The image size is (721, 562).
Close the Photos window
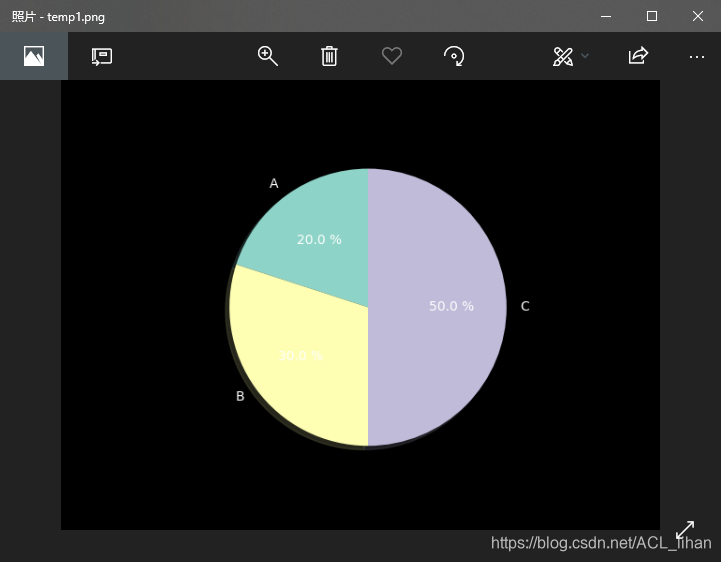point(698,16)
